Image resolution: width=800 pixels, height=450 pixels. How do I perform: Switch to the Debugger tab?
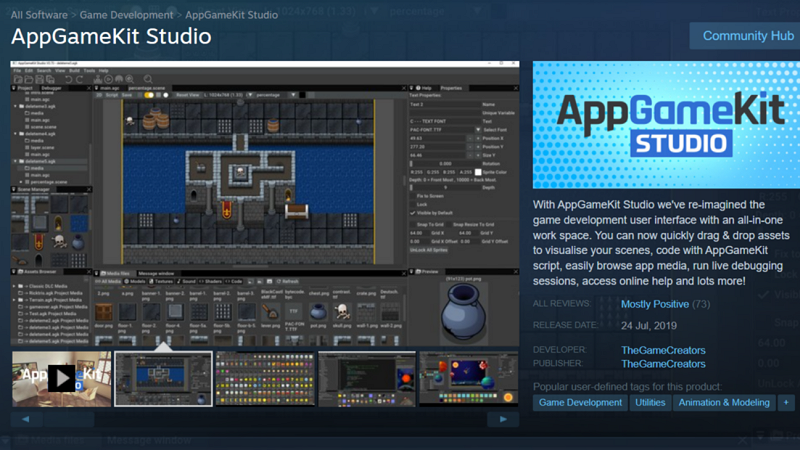pyautogui.click(x=51, y=88)
